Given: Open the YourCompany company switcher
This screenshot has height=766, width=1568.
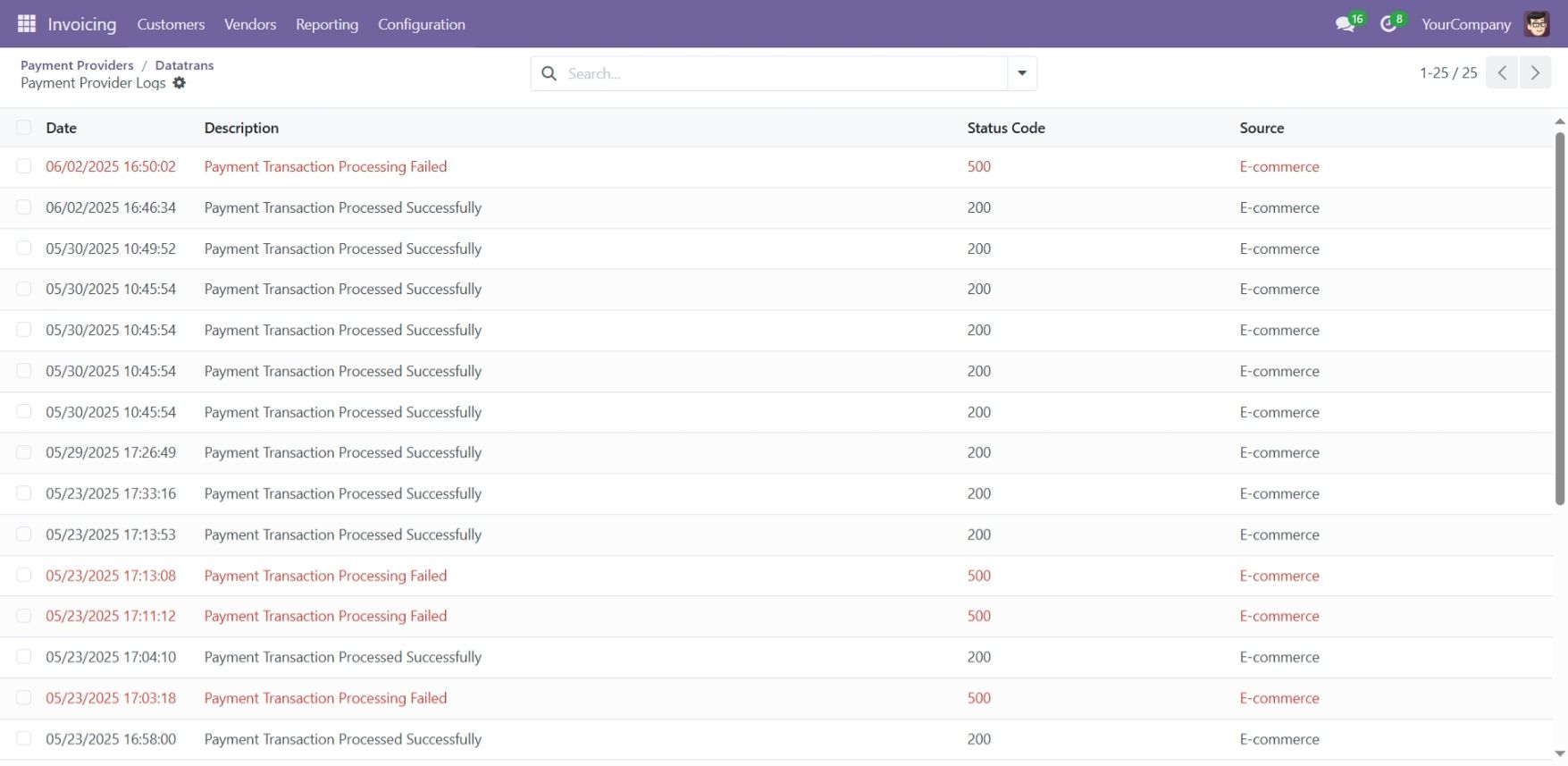Looking at the screenshot, I should point(1465,24).
